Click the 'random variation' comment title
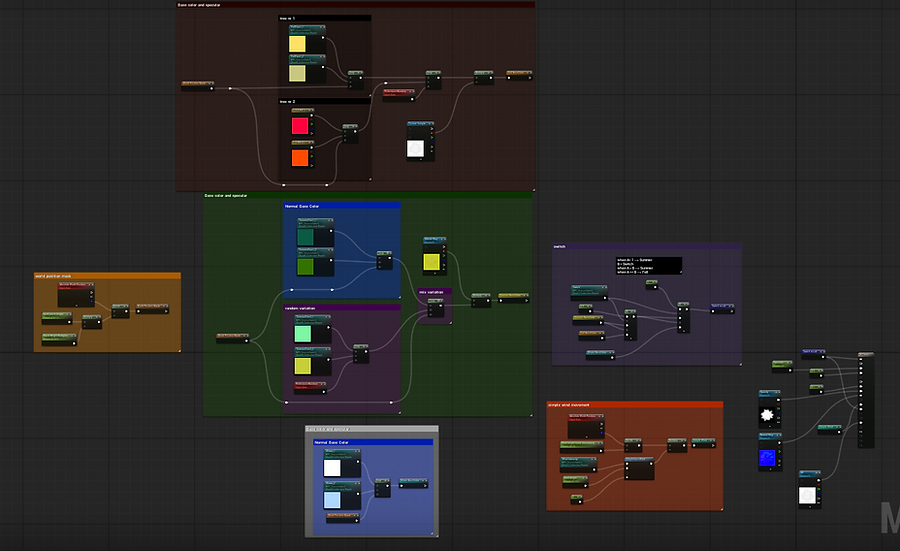900x551 pixels. 300,308
